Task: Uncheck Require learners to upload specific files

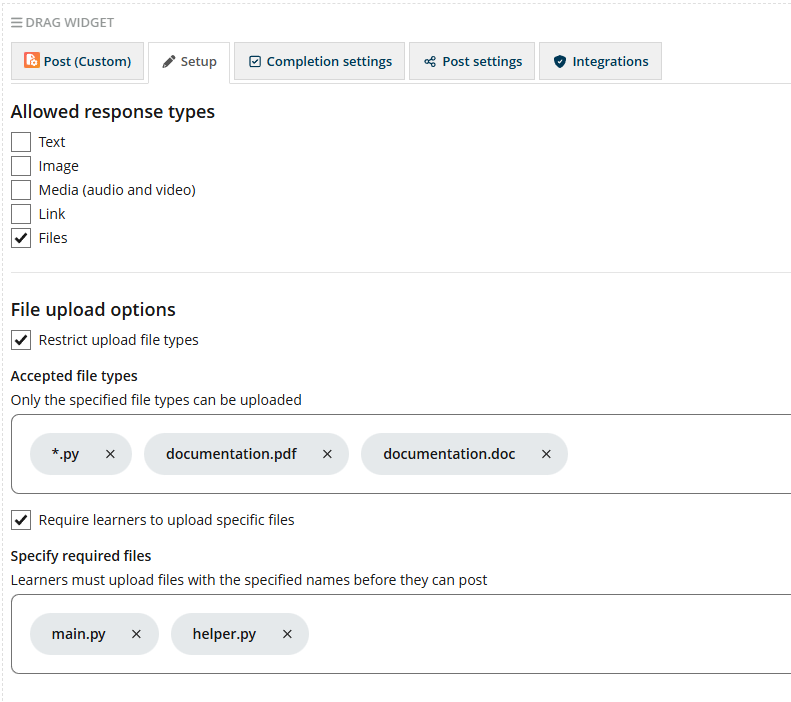Action: click(21, 520)
